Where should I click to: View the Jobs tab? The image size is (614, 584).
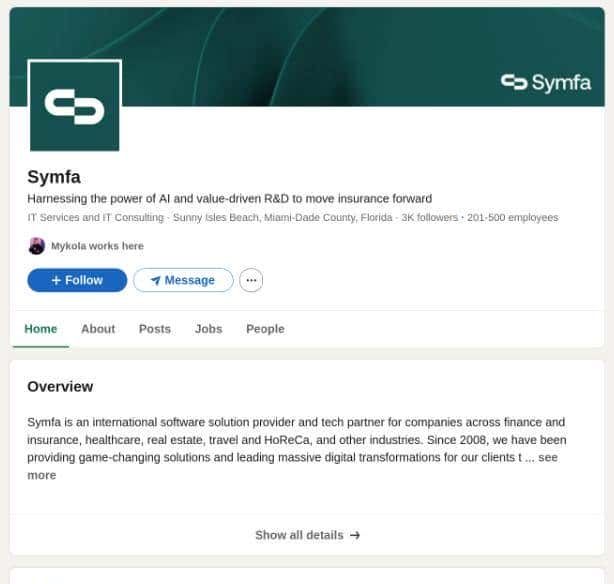[x=208, y=329]
